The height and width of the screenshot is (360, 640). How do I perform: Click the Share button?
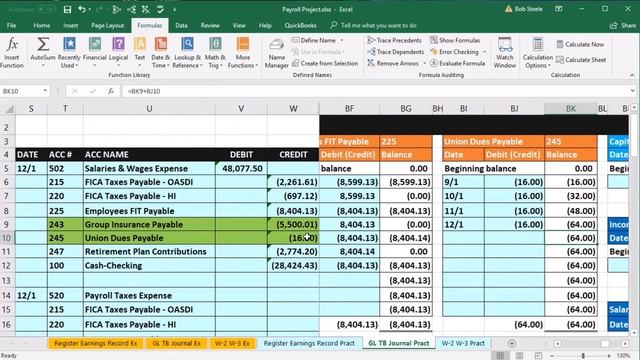coord(623,25)
